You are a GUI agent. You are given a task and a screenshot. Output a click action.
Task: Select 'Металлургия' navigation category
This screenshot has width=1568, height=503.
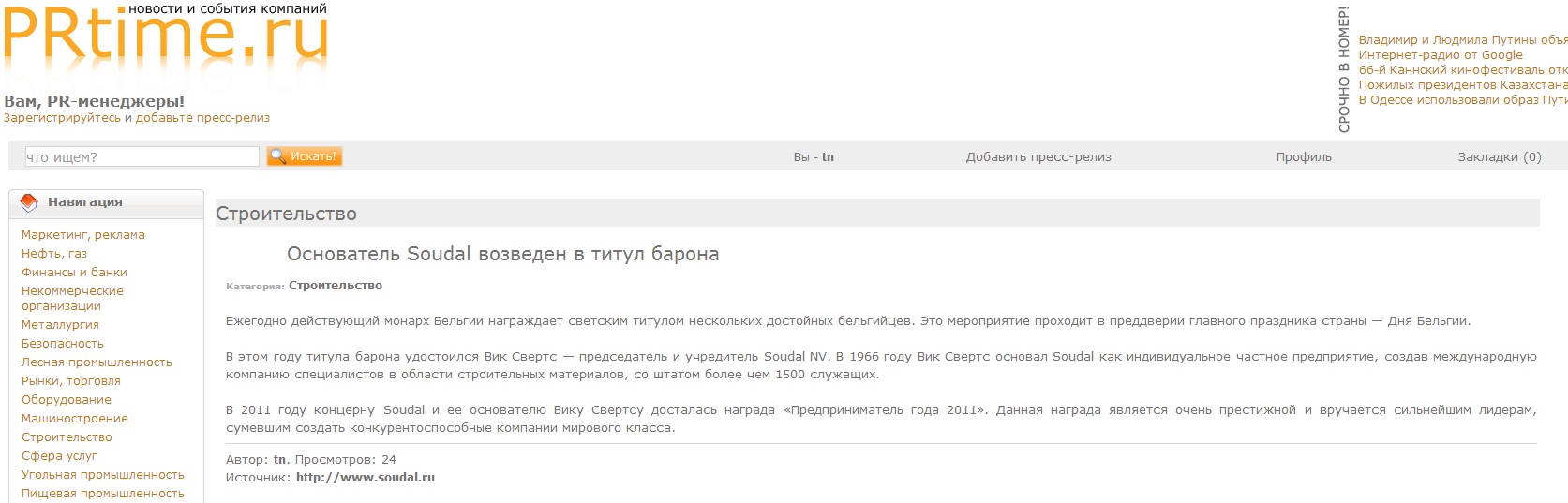click(60, 324)
